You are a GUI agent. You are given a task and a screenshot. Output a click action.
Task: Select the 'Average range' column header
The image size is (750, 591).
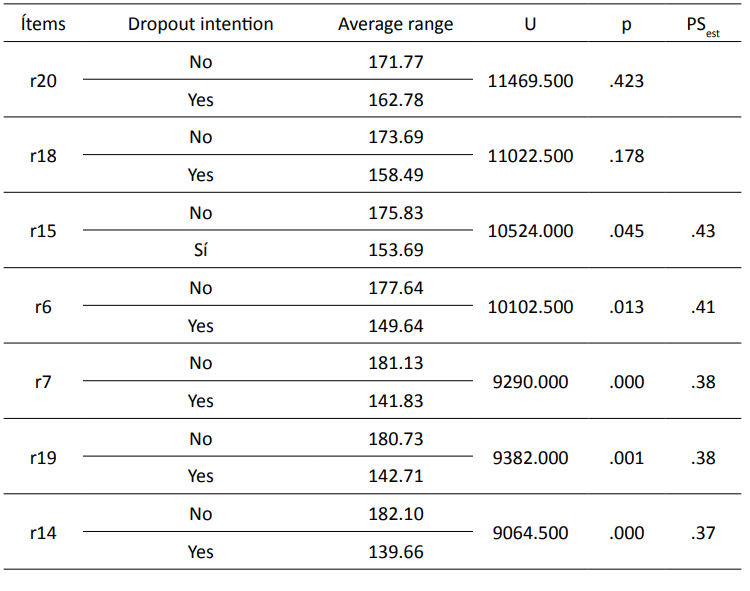395,24
